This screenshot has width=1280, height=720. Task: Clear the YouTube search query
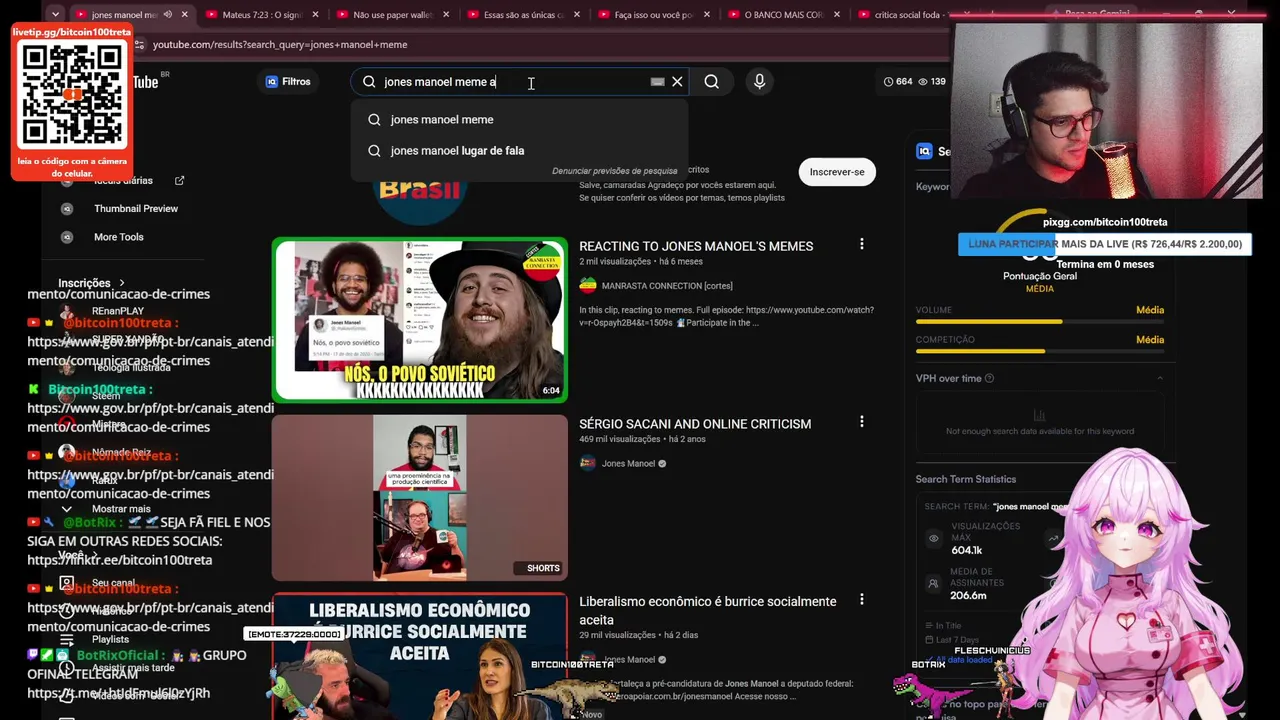(x=677, y=82)
